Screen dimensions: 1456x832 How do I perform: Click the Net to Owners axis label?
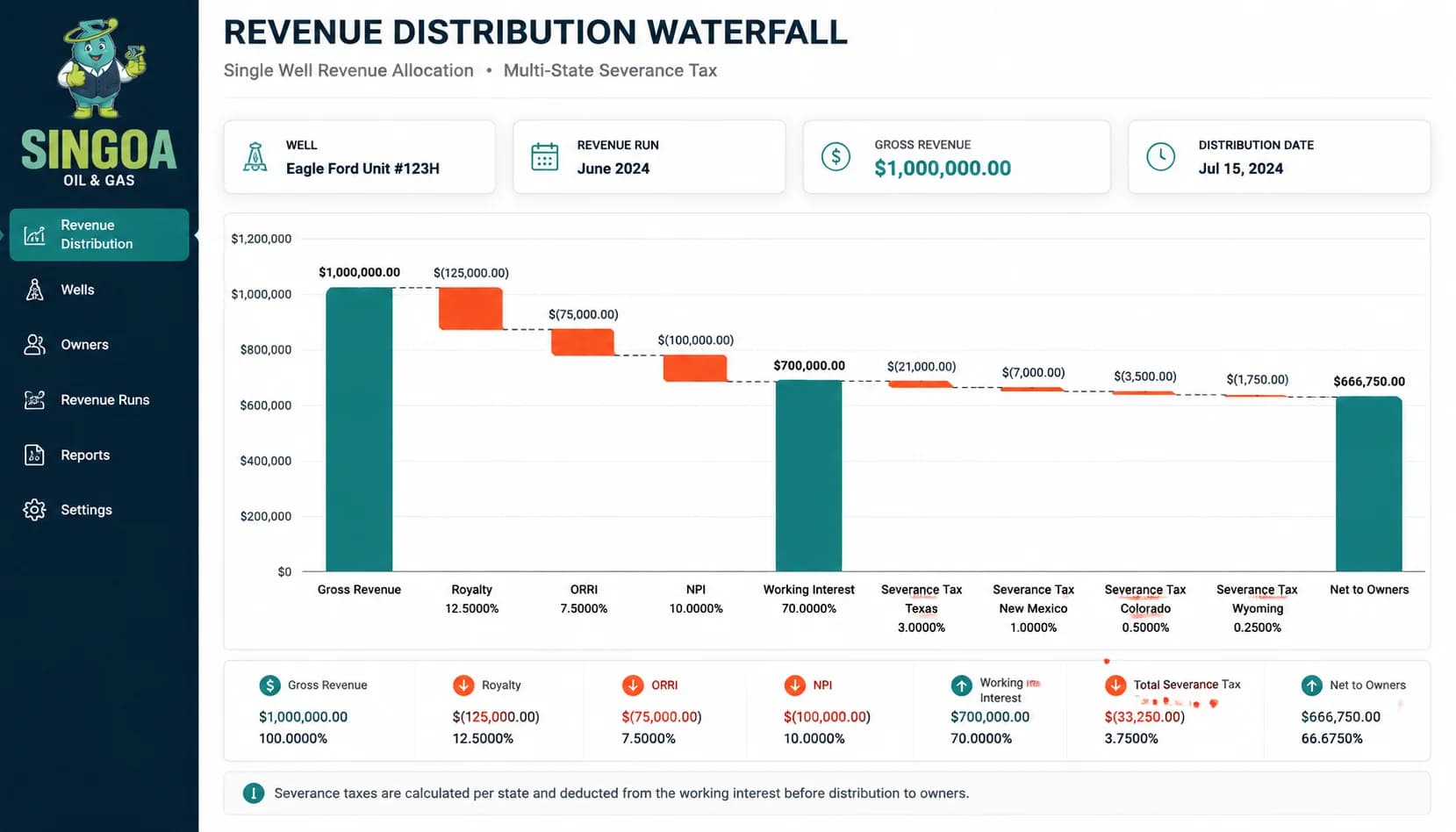point(1369,590)
